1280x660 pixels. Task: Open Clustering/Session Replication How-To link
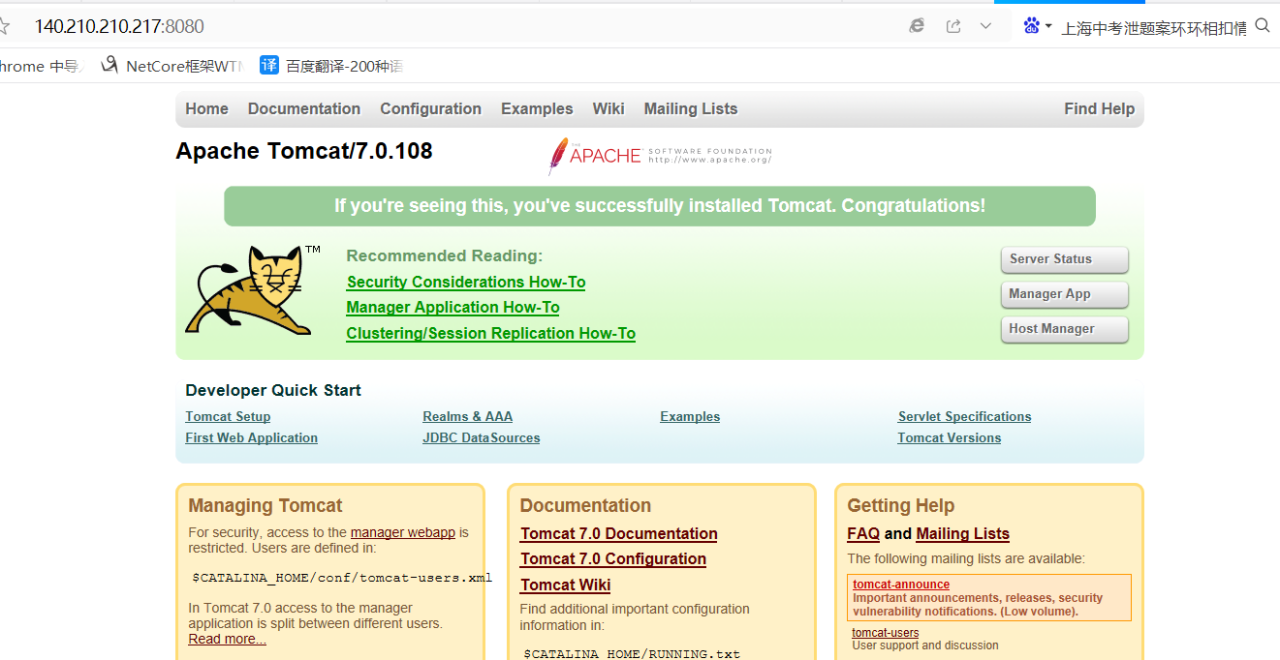tap(491, 334)
